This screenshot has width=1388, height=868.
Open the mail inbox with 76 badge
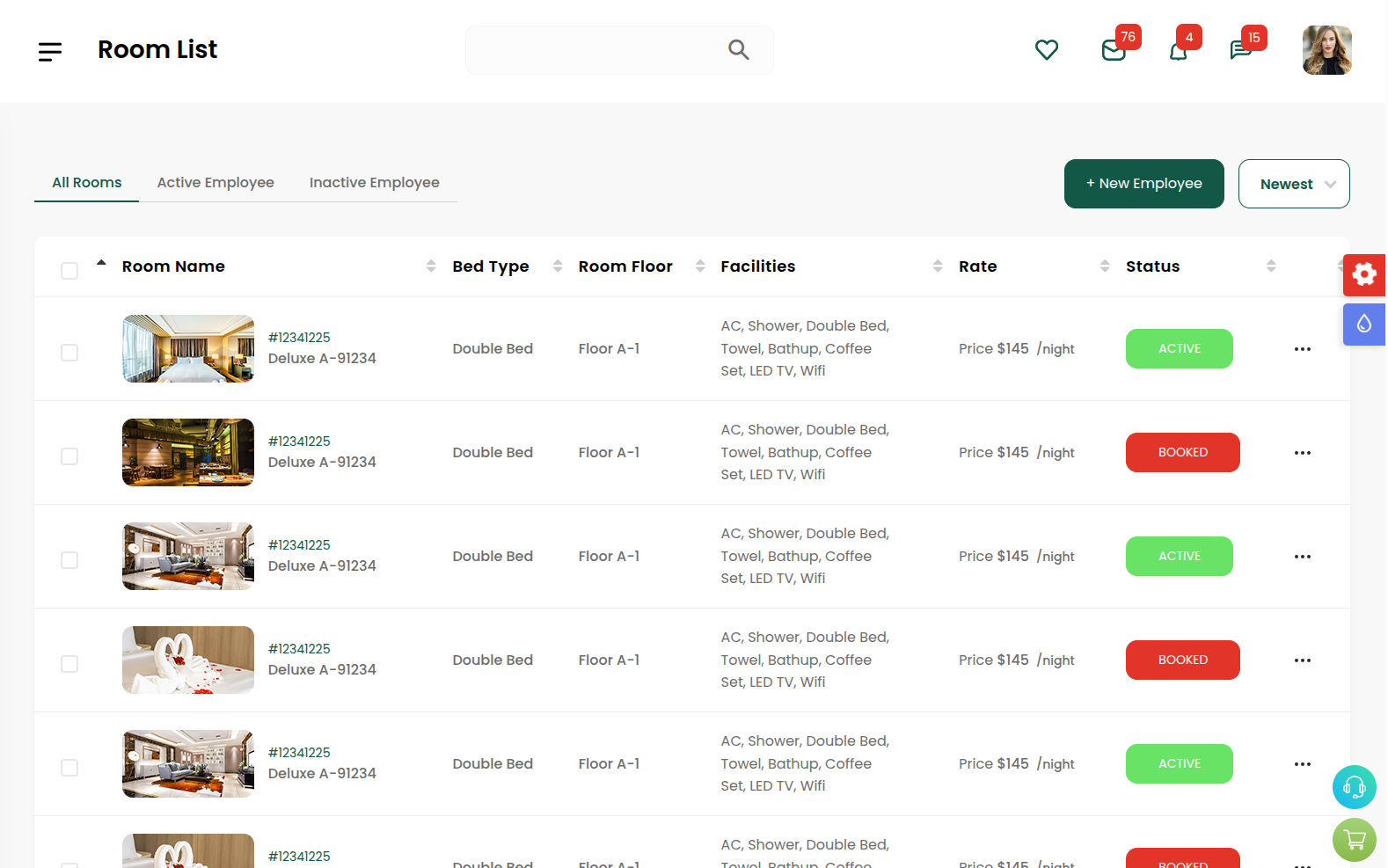point(1114,50)
